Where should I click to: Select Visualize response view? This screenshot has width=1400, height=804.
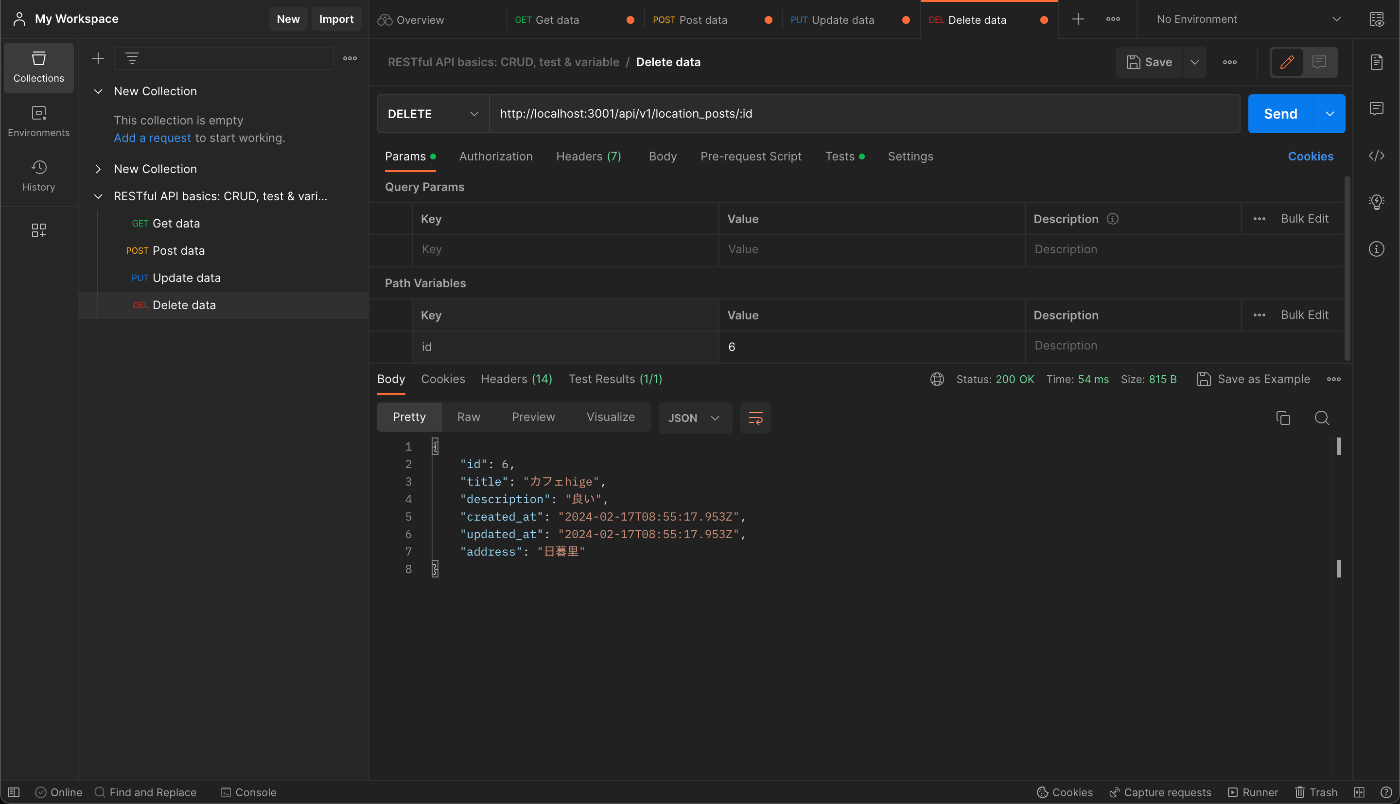click(x=611, y=417)
